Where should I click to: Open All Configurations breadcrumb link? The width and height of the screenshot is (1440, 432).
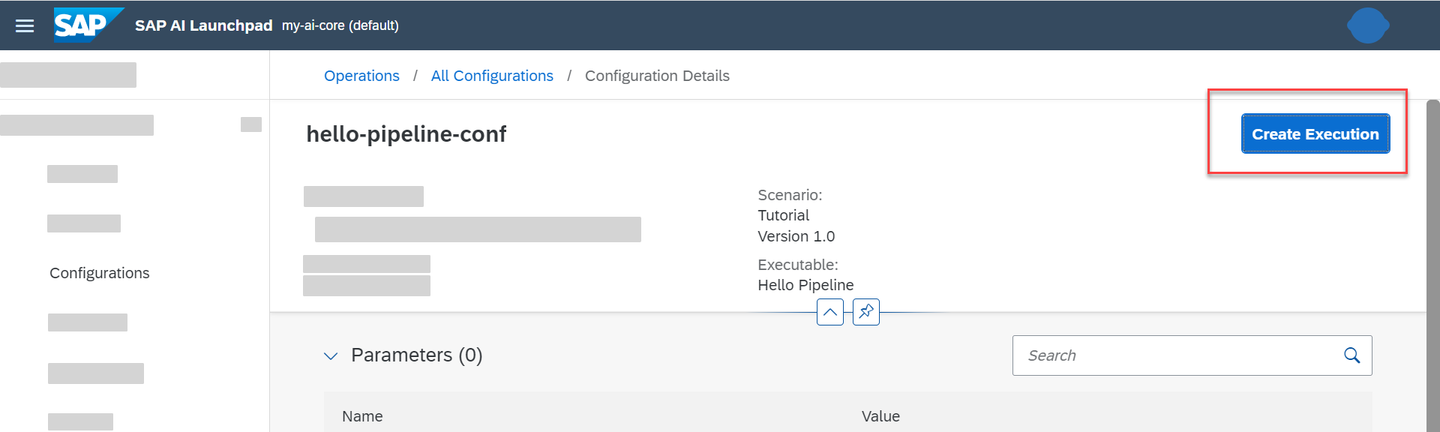pos(492,76)
